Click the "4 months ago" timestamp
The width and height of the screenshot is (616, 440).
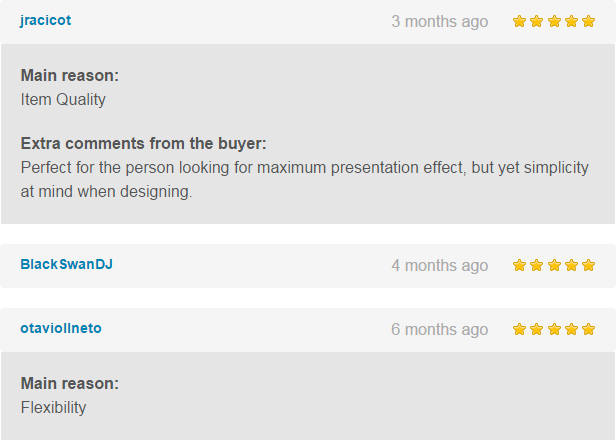tap(440, 265)
